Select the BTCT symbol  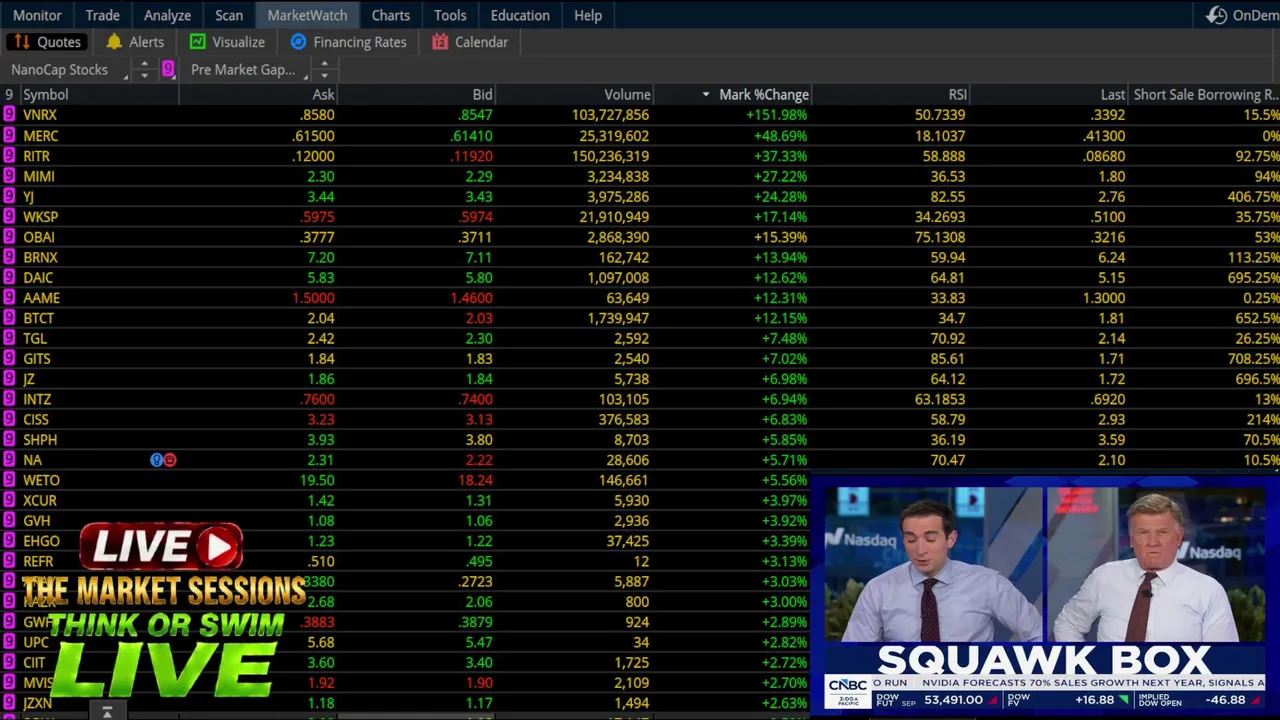point(39,318)
